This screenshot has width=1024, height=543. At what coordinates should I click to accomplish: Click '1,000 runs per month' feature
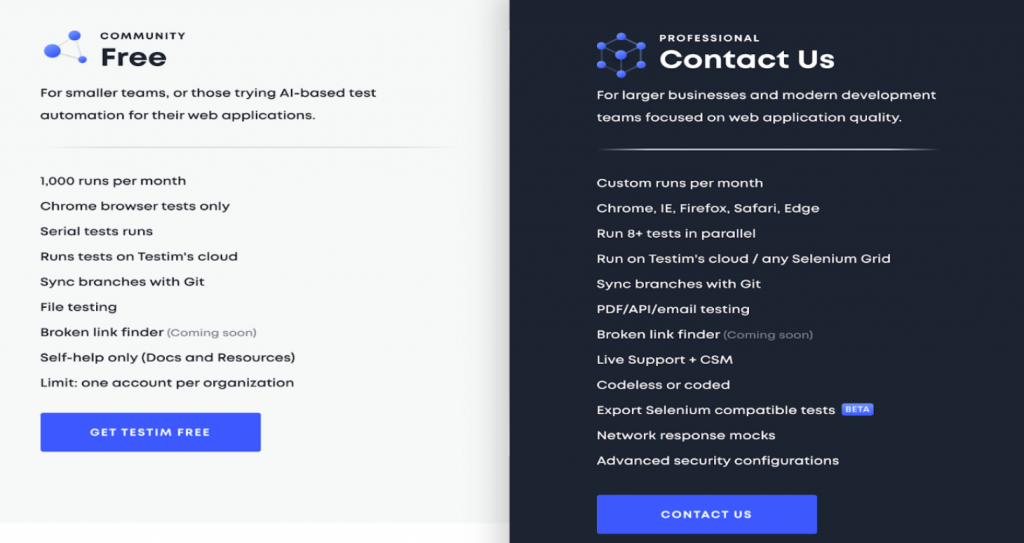(113, 181)
